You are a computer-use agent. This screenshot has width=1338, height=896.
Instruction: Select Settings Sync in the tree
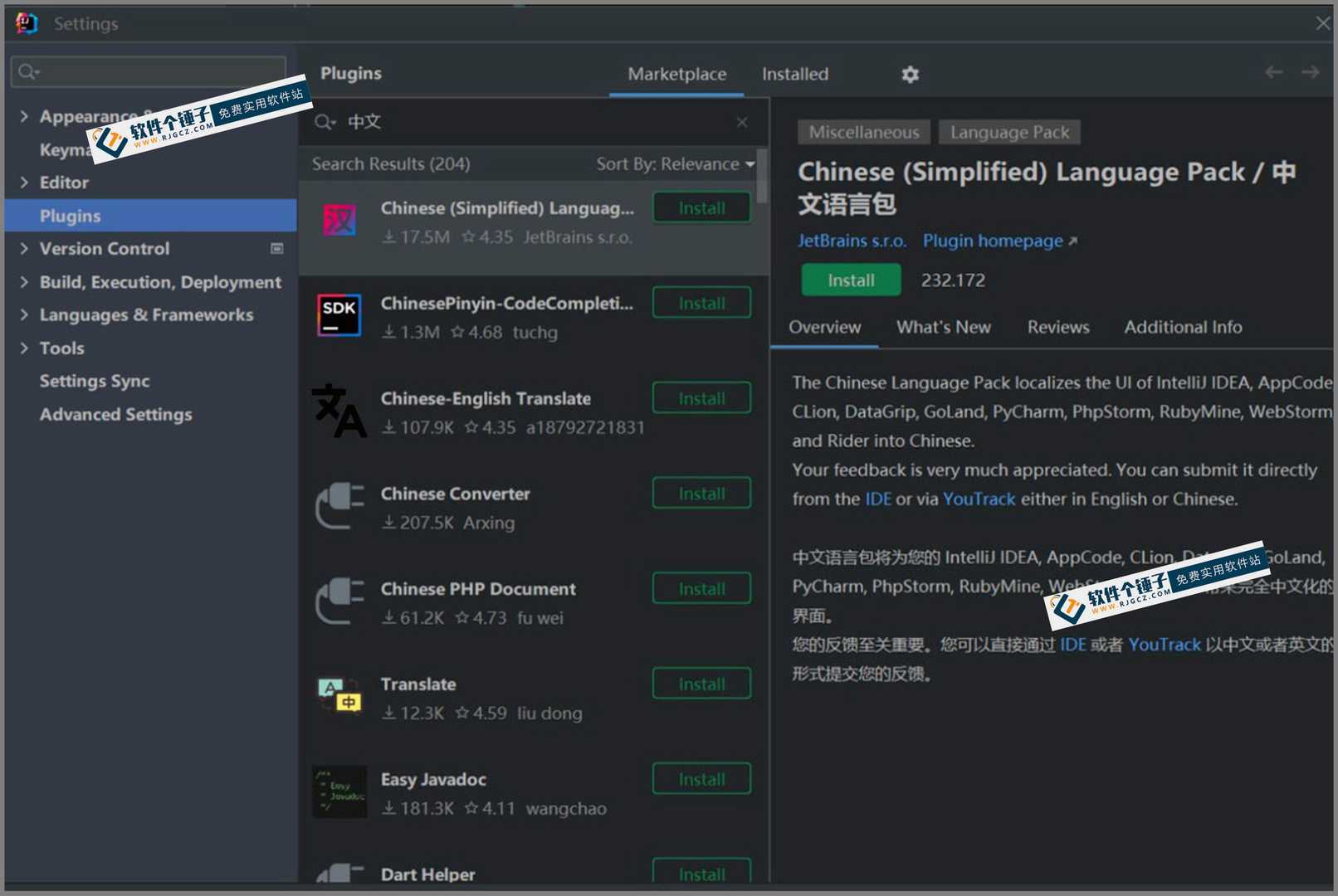[95, 382]
